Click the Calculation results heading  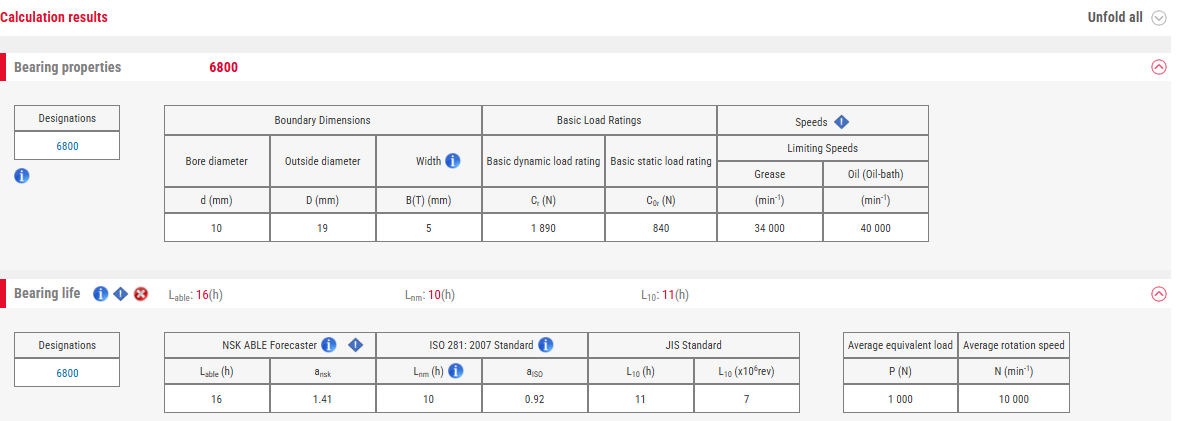click(x=54, y=17)
